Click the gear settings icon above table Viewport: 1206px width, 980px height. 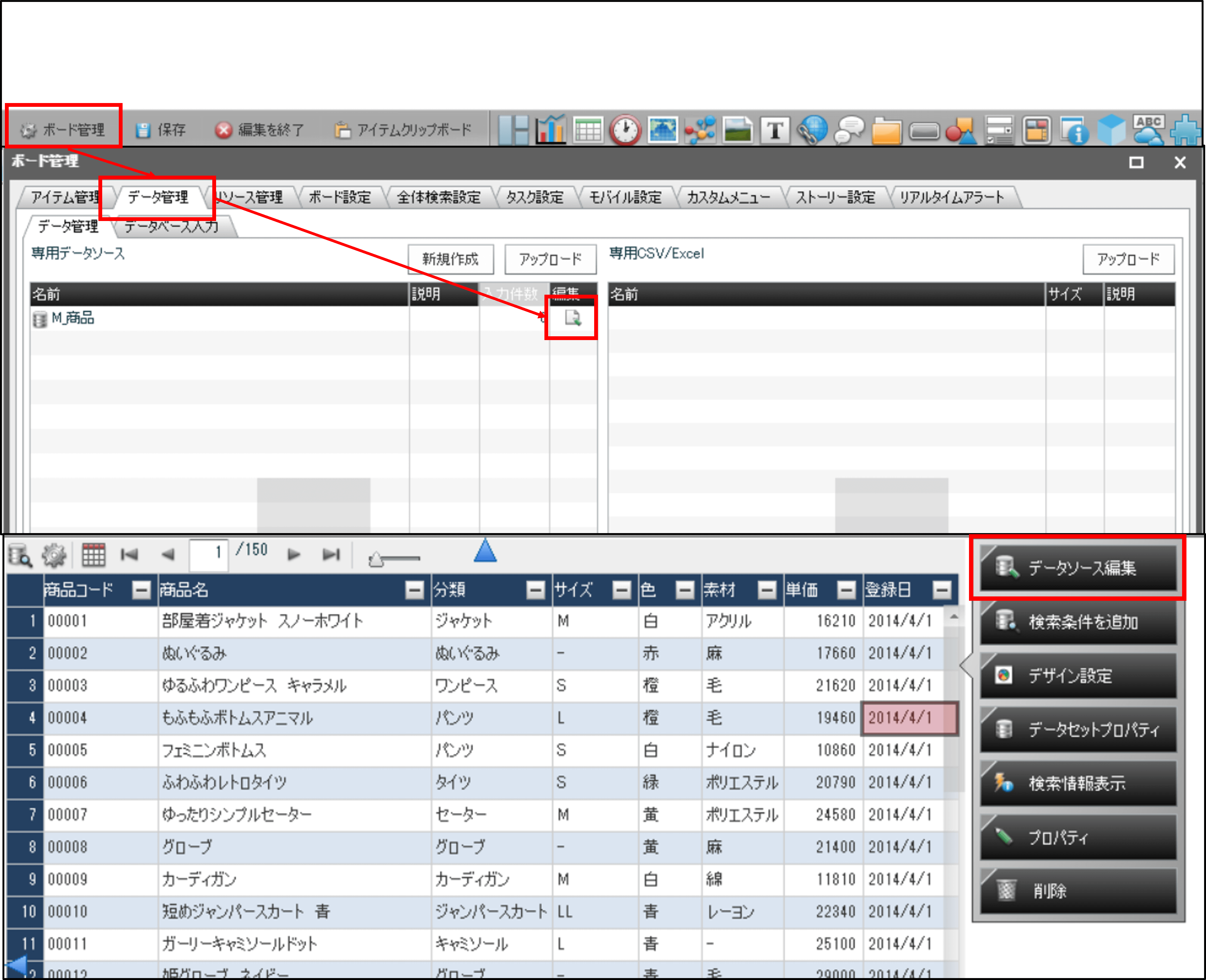(x=54, y=555)
